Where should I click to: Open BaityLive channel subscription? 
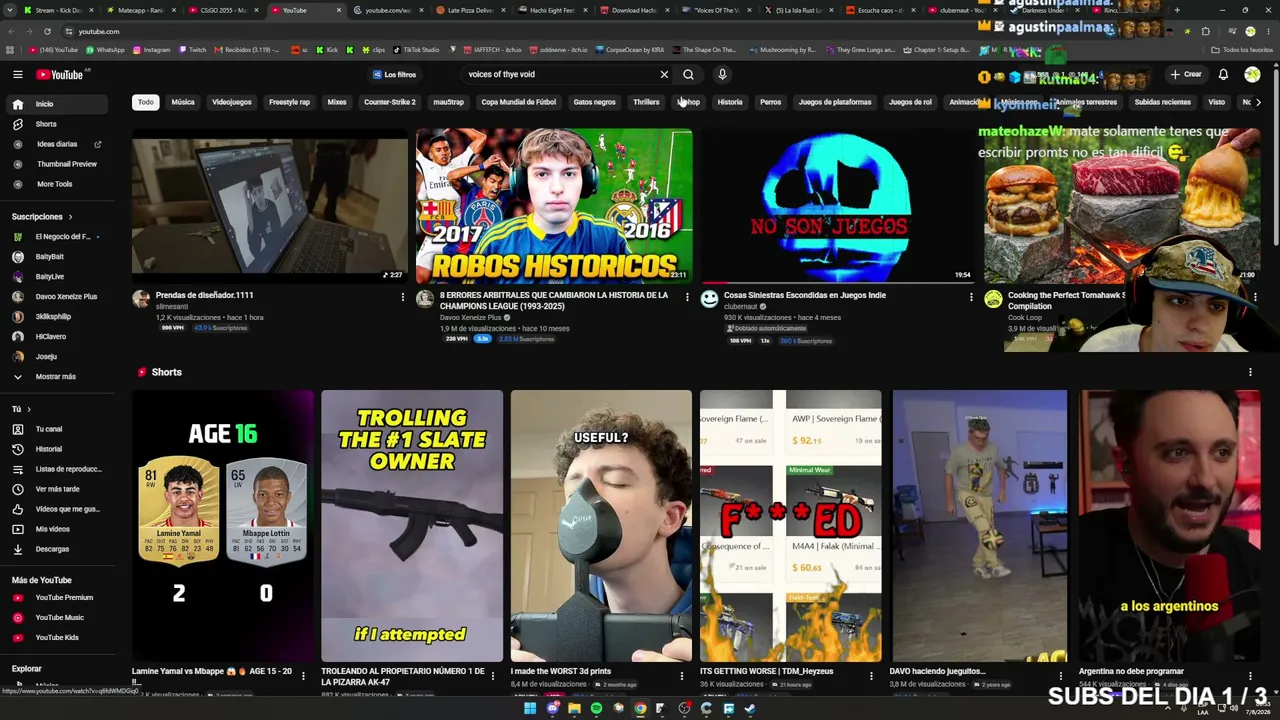tap(57, 277)
